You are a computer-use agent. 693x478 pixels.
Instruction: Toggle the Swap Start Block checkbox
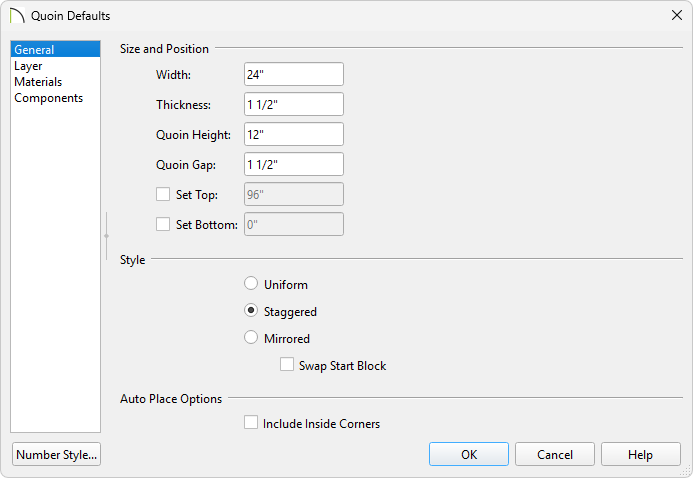pyautogui.click(x=287, y=364)
